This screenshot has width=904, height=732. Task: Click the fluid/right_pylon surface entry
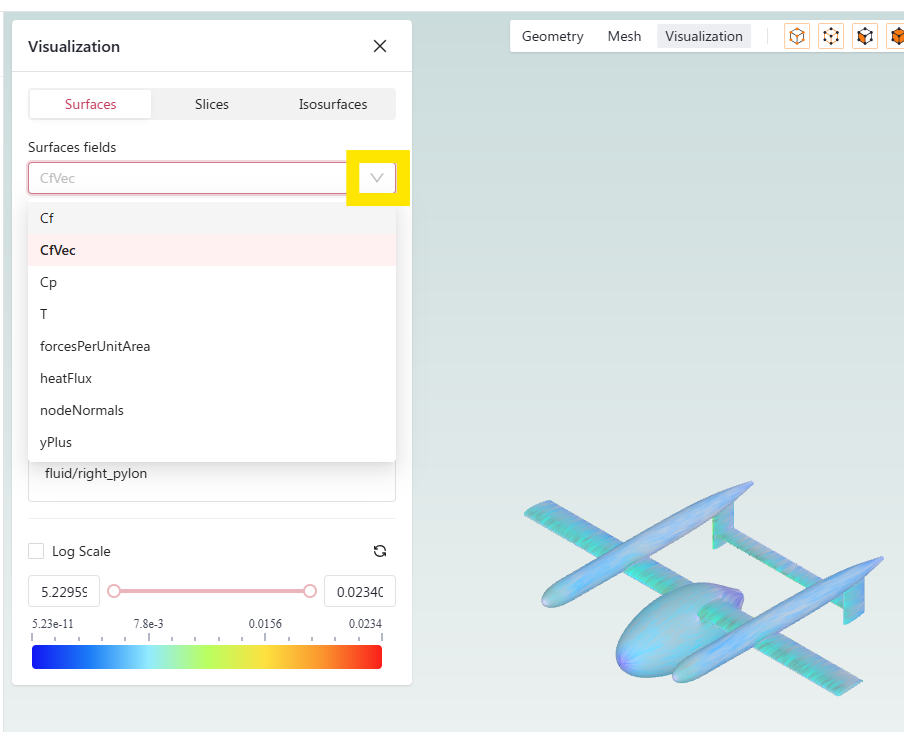[96, 474]
